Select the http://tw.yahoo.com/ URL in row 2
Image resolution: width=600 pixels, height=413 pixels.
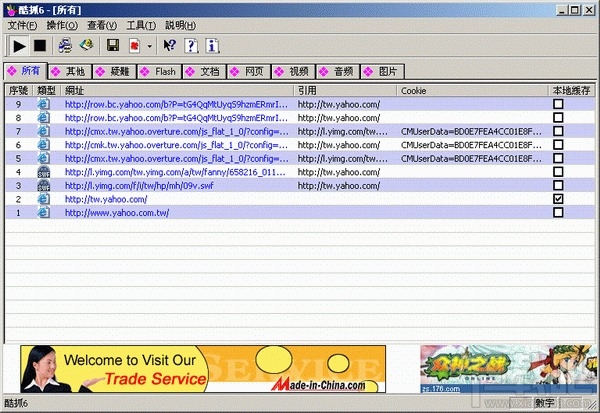tap(106, 199)
